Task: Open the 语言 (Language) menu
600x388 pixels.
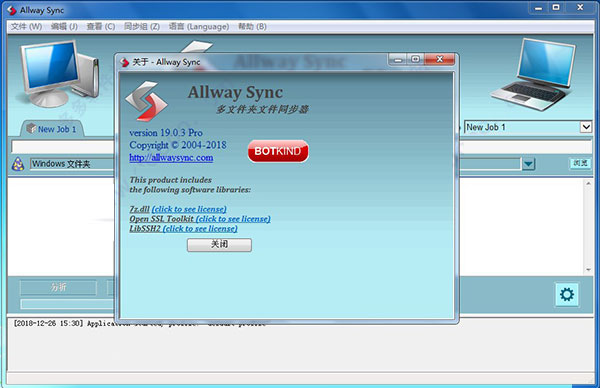Action: tap(199, 26)
